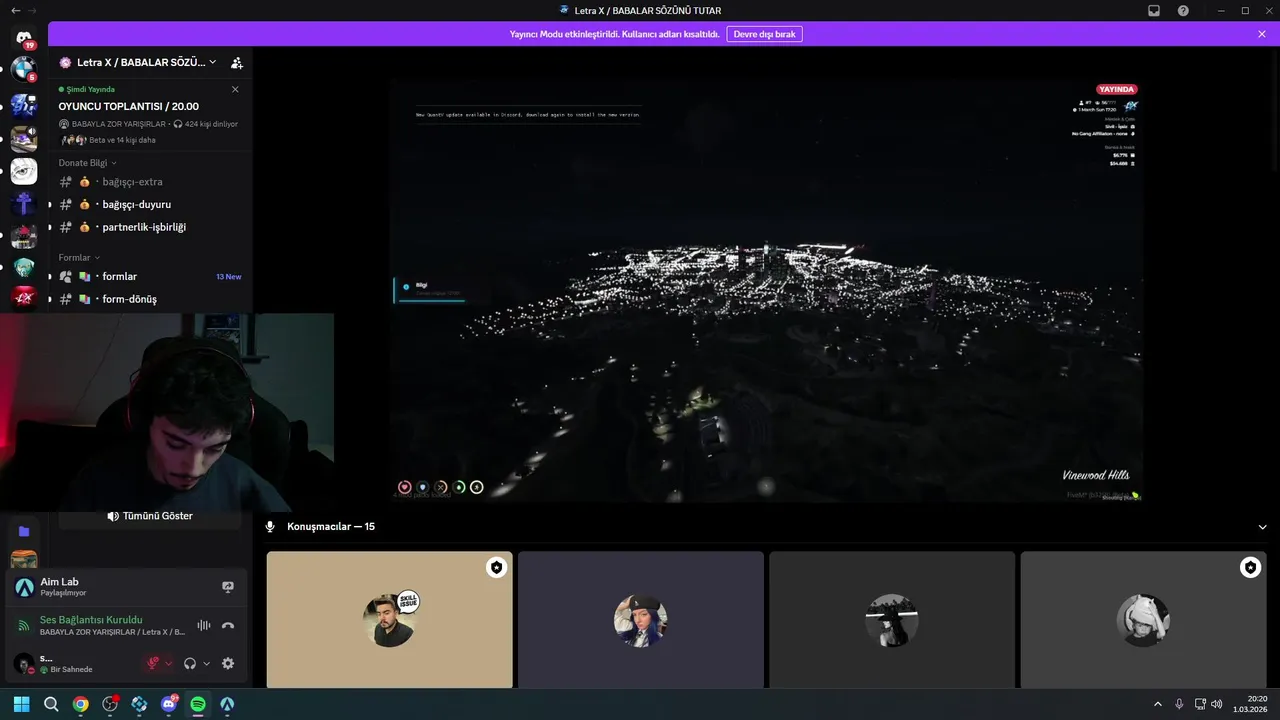Dismiss the purple streamer mode banner

pos(1262,34)
